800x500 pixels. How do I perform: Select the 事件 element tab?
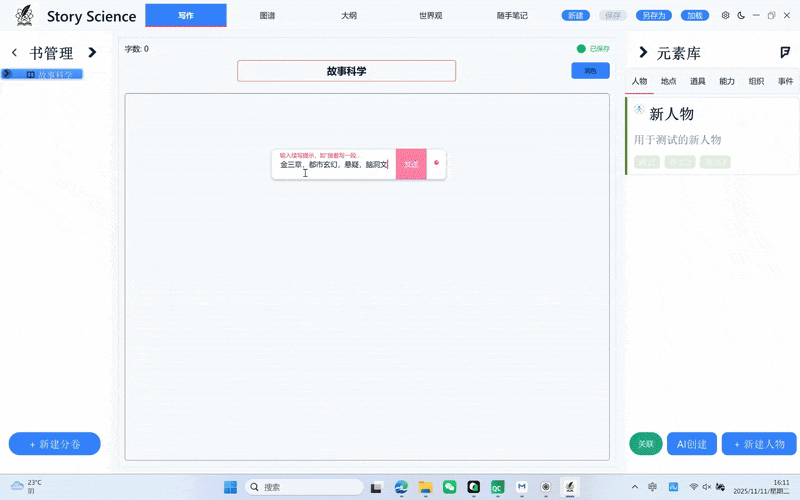coord(785,81)
